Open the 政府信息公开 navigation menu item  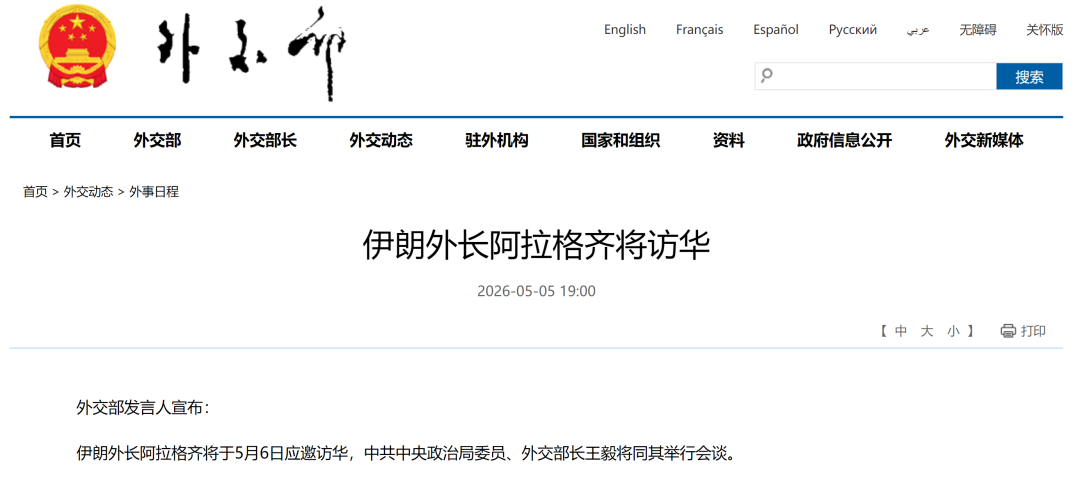(844, 141)
